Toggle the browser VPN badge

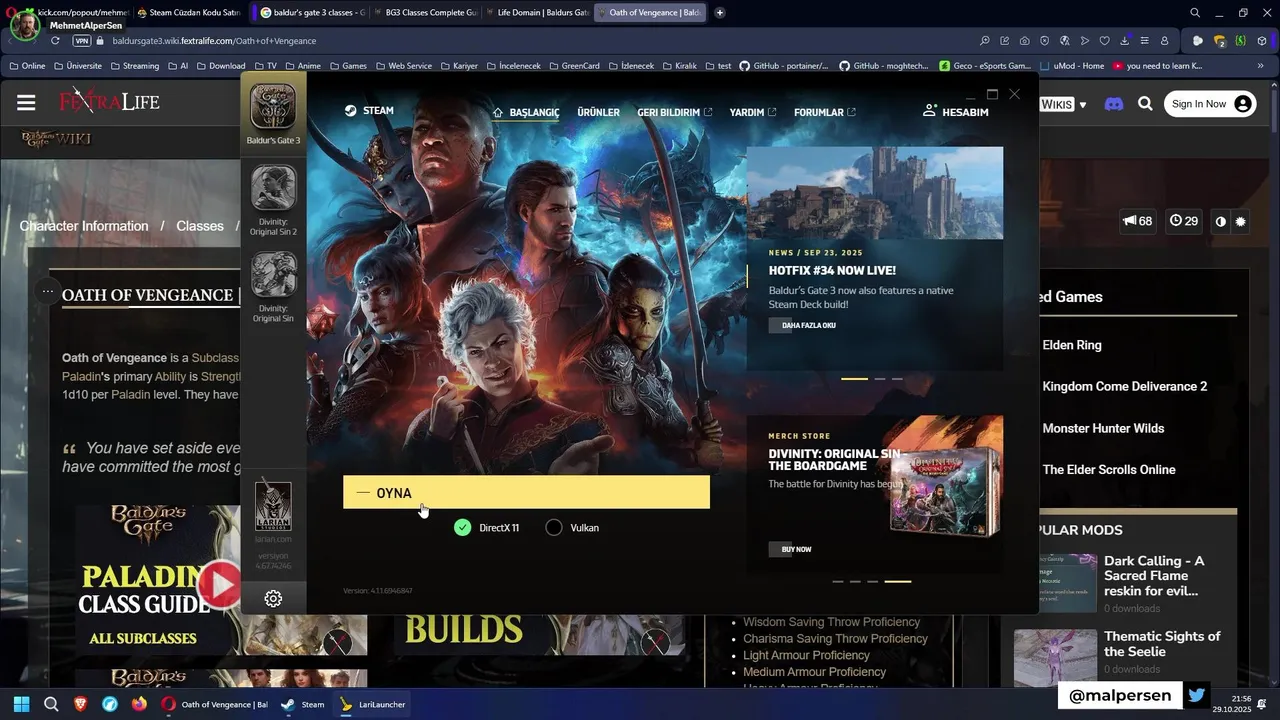pos(82,41)
